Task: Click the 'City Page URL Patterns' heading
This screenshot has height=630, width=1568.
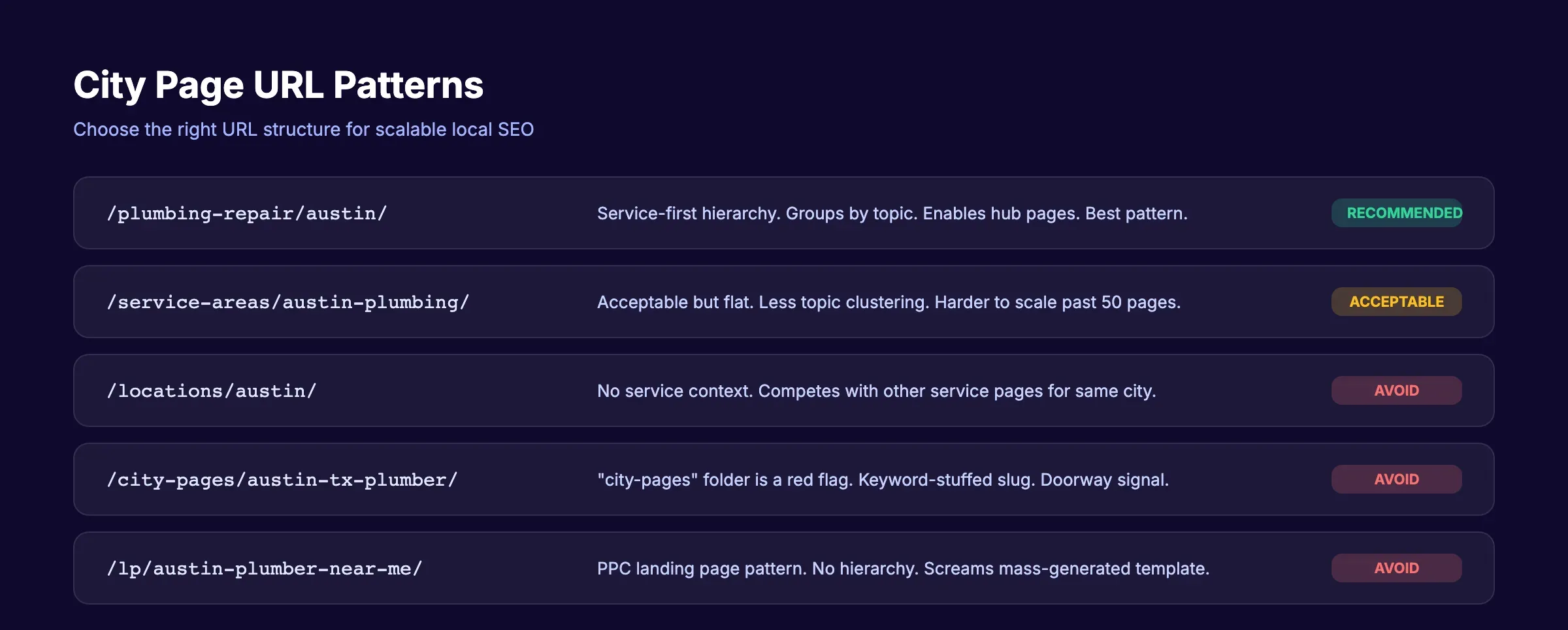Action: [x=278, y=85]
